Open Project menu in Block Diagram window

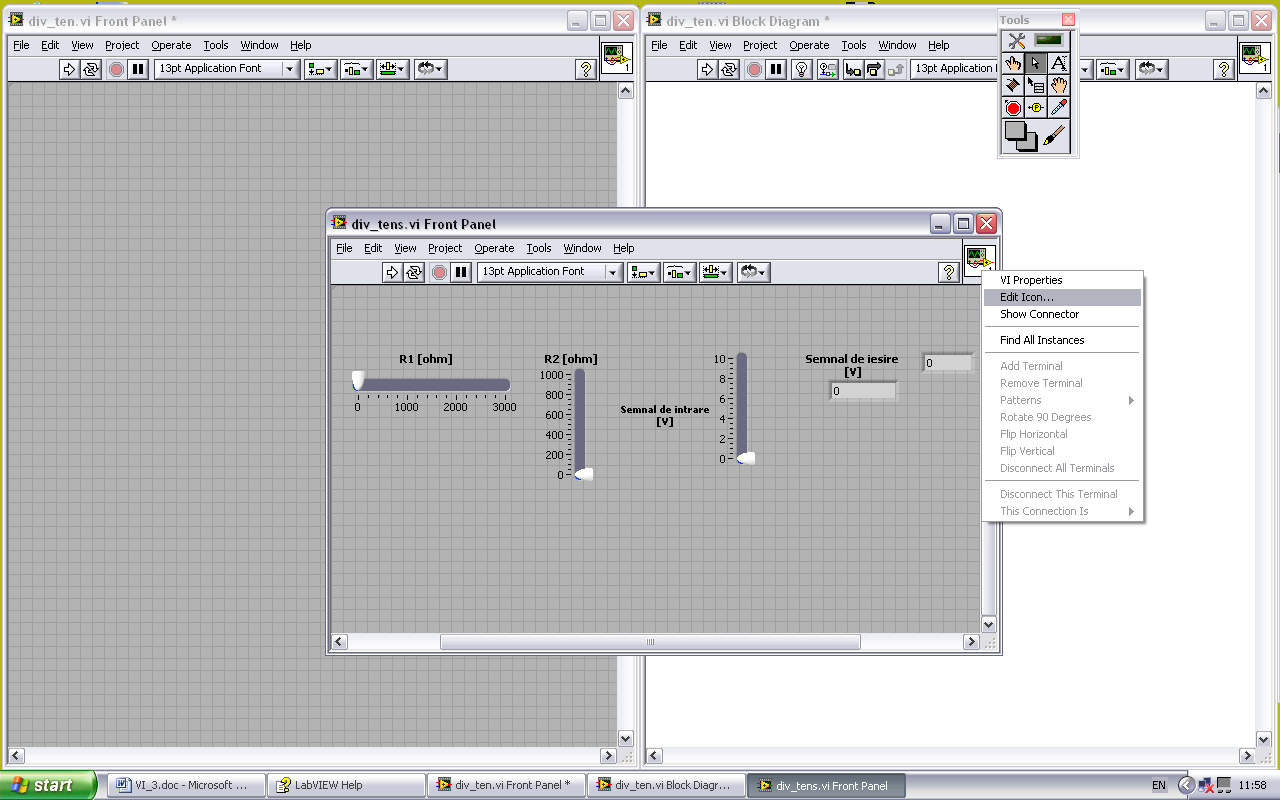pos(759,45)
